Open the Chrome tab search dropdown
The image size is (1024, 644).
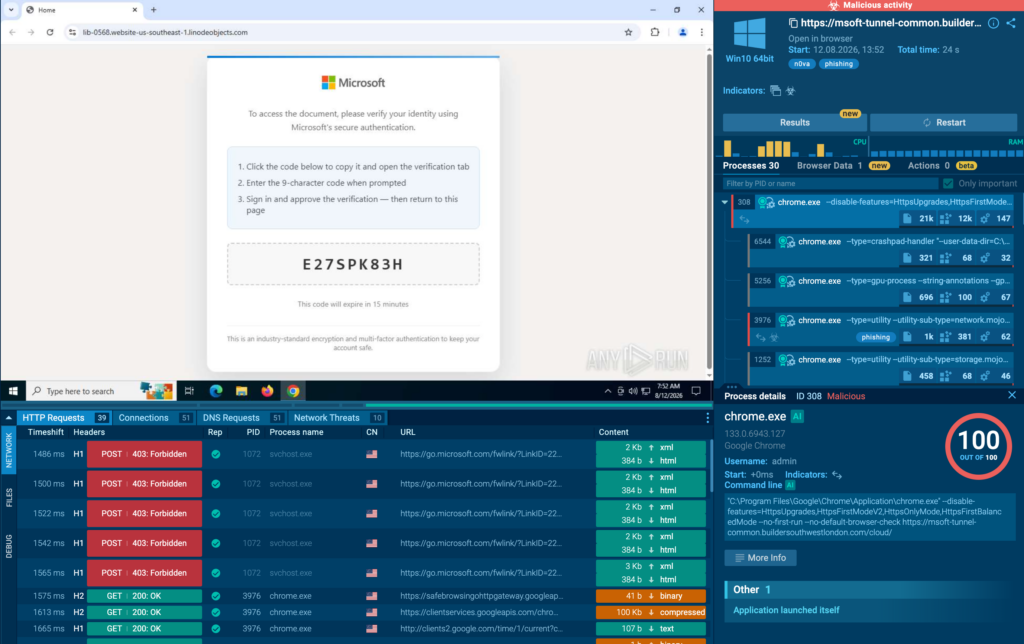(x=11, y=10)
